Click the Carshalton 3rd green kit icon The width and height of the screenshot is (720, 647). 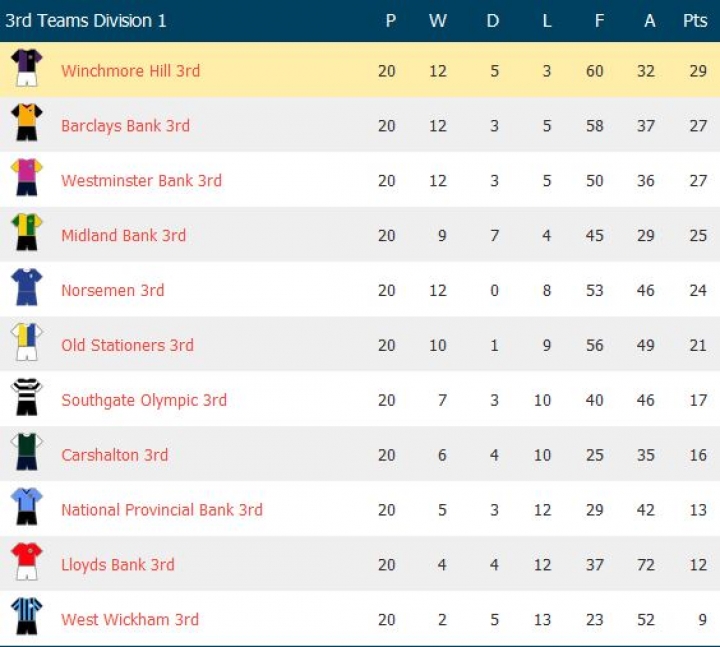tap(27, 454)
